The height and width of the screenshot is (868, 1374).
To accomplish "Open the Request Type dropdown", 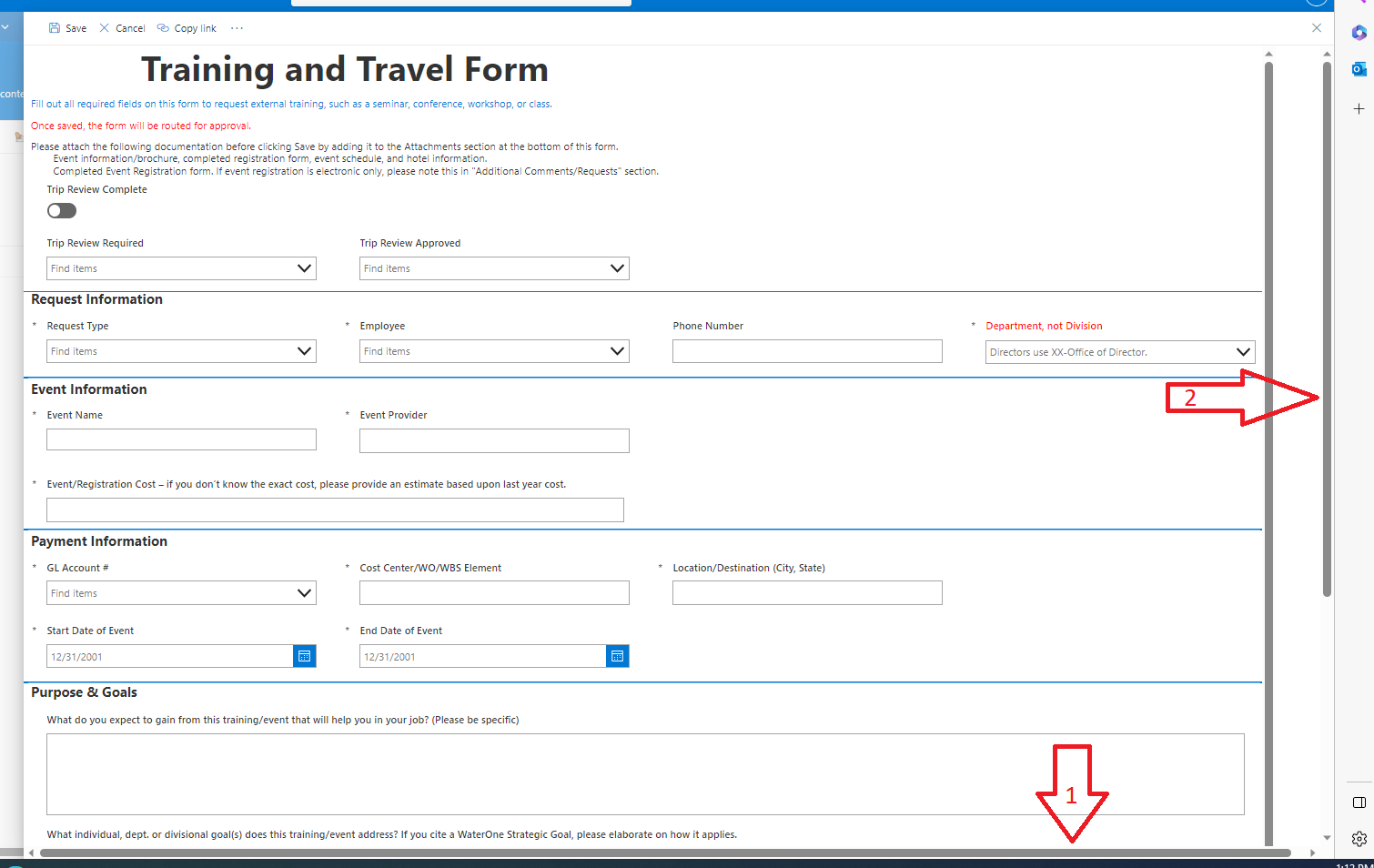I will [304, 351].
